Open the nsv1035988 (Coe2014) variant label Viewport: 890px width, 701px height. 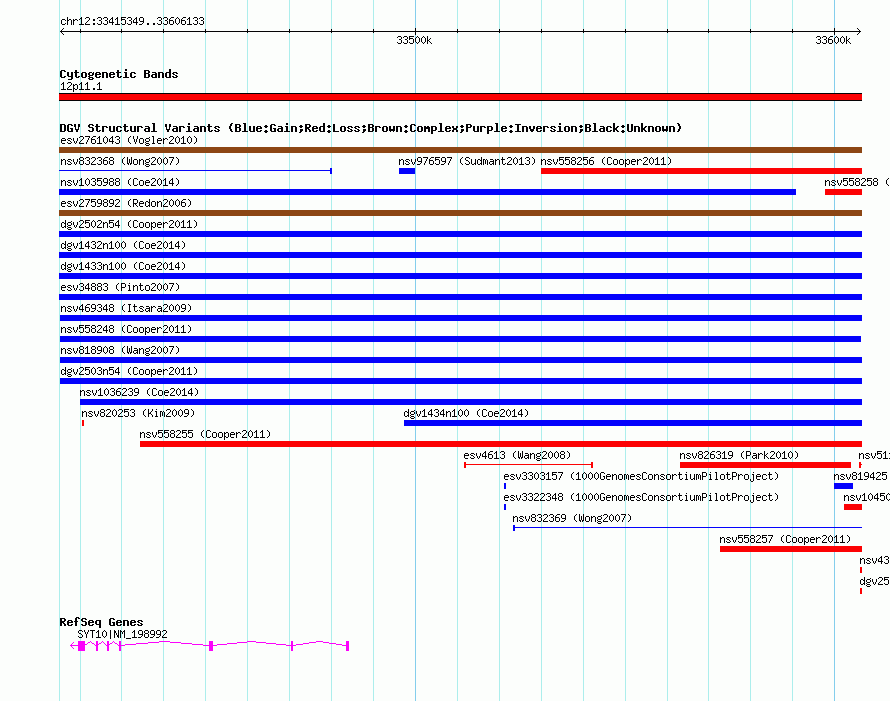point(120,182)
